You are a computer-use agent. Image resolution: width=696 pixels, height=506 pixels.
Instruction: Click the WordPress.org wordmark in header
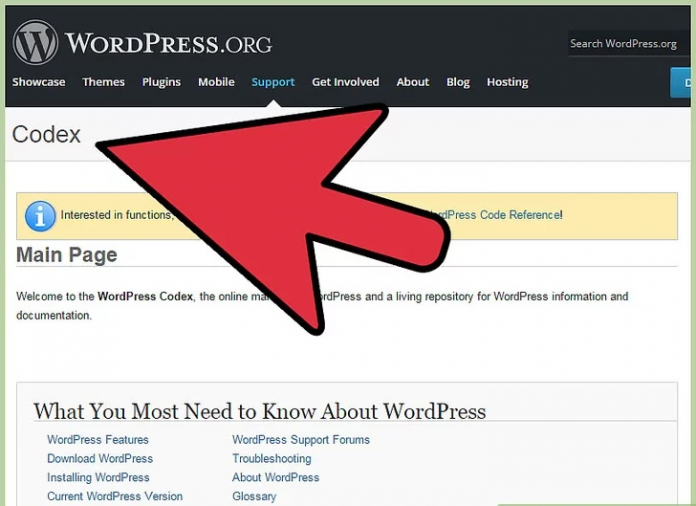(168, 44)
